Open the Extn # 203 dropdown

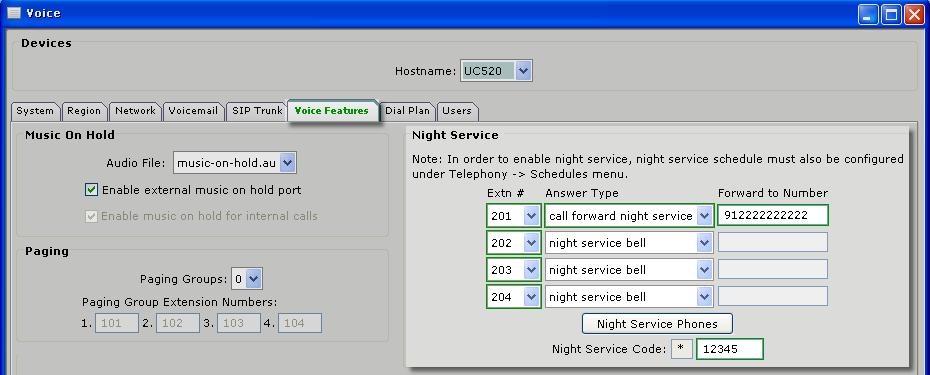click(x=514, y=270)
